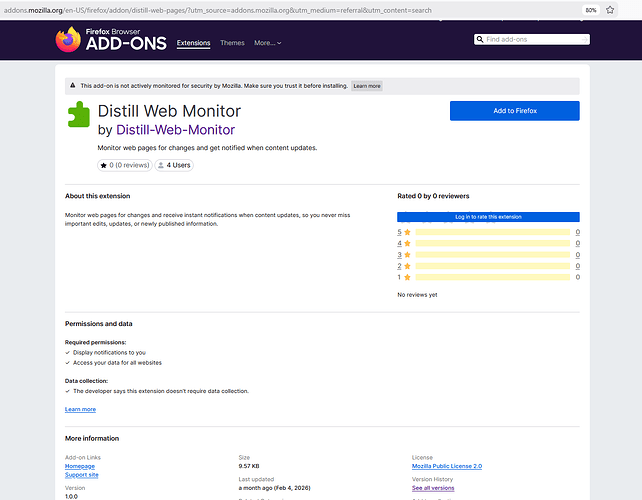Open the Mozilla Public License 2.0 link
The image size is (642, 500).
[446, 466]
